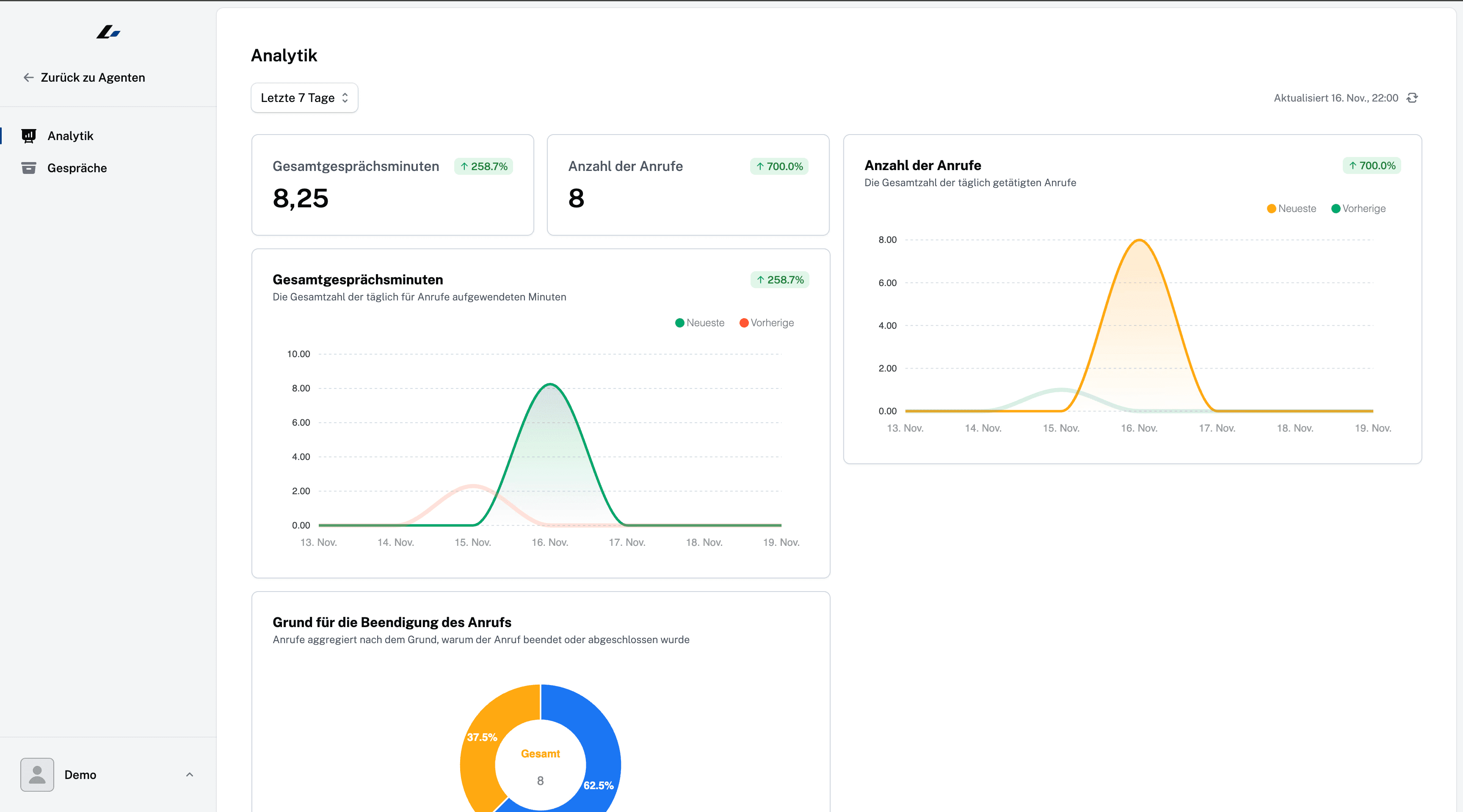Click the back arrow next to Zurück zu Agenten

pos(28,77)
